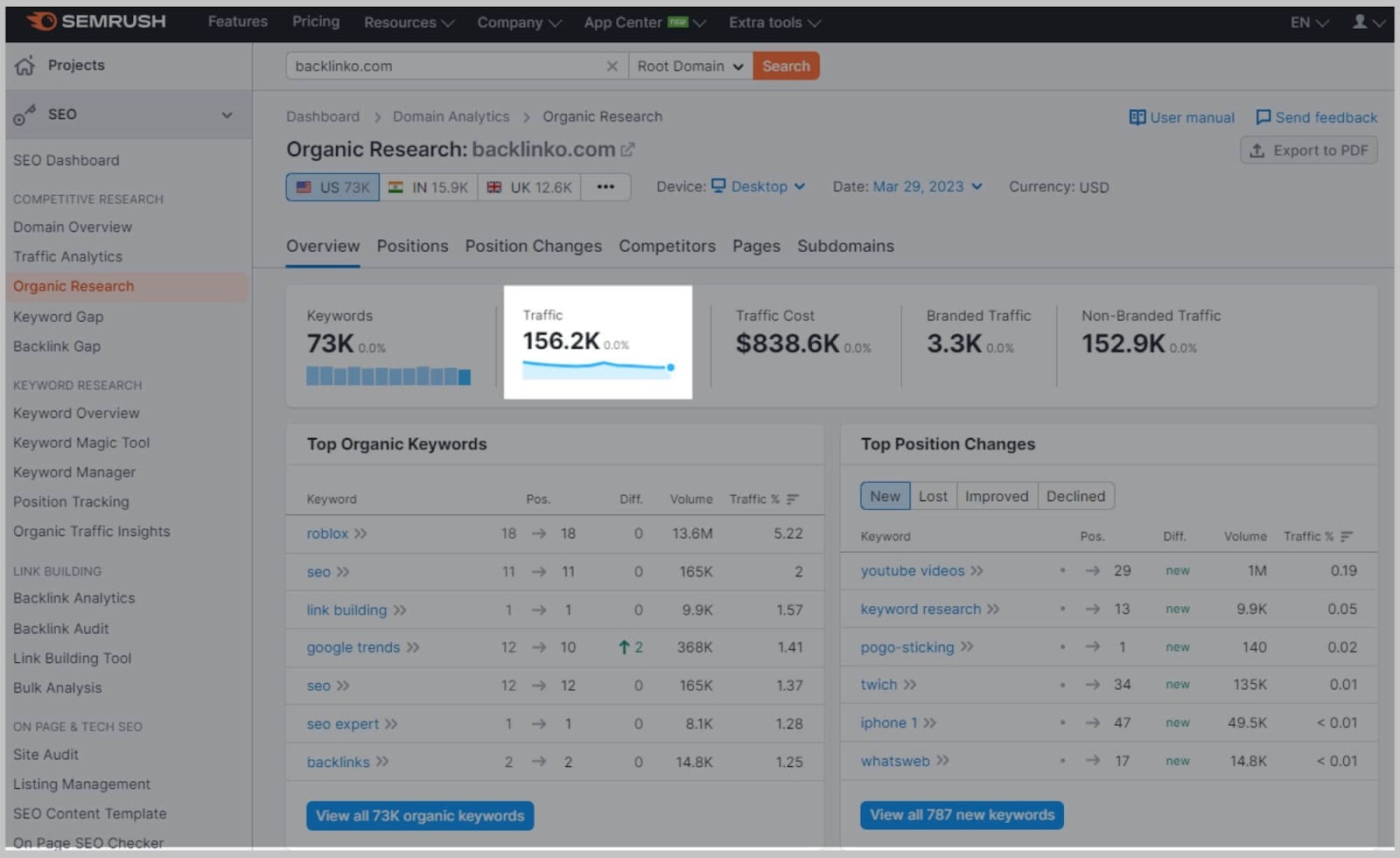1400x858 pixels.
Task: Click the SEO key icon in sidebar
Action: (x=24, y=115)
